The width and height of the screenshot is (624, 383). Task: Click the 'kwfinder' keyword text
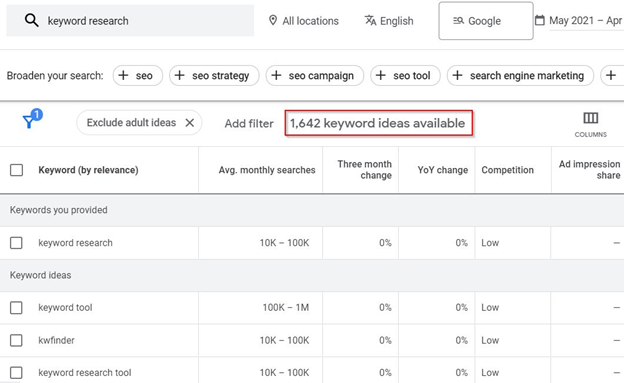coord(57,340)
